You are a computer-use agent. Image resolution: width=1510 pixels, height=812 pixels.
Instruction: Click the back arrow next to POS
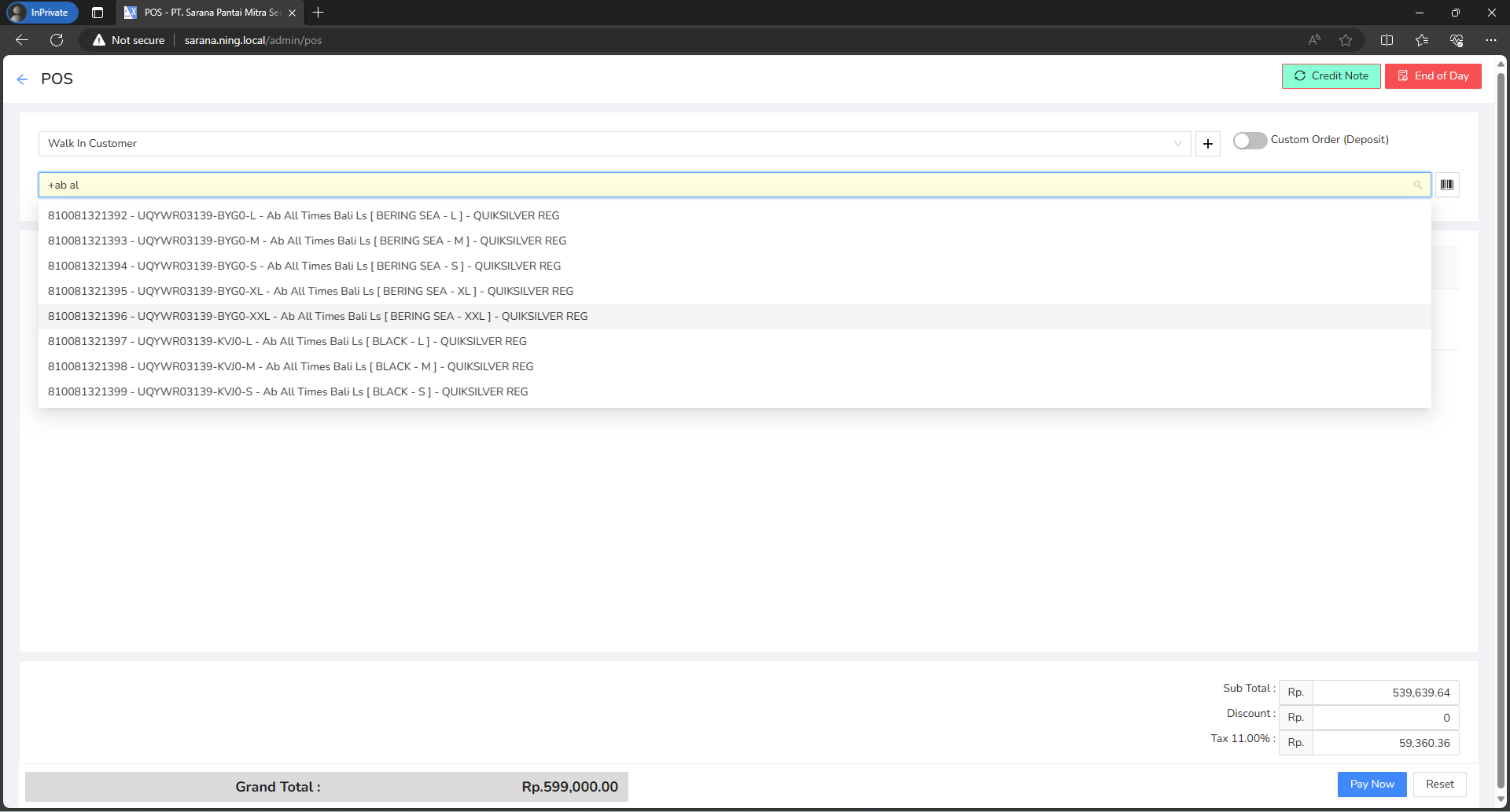(x=22, y=79)
